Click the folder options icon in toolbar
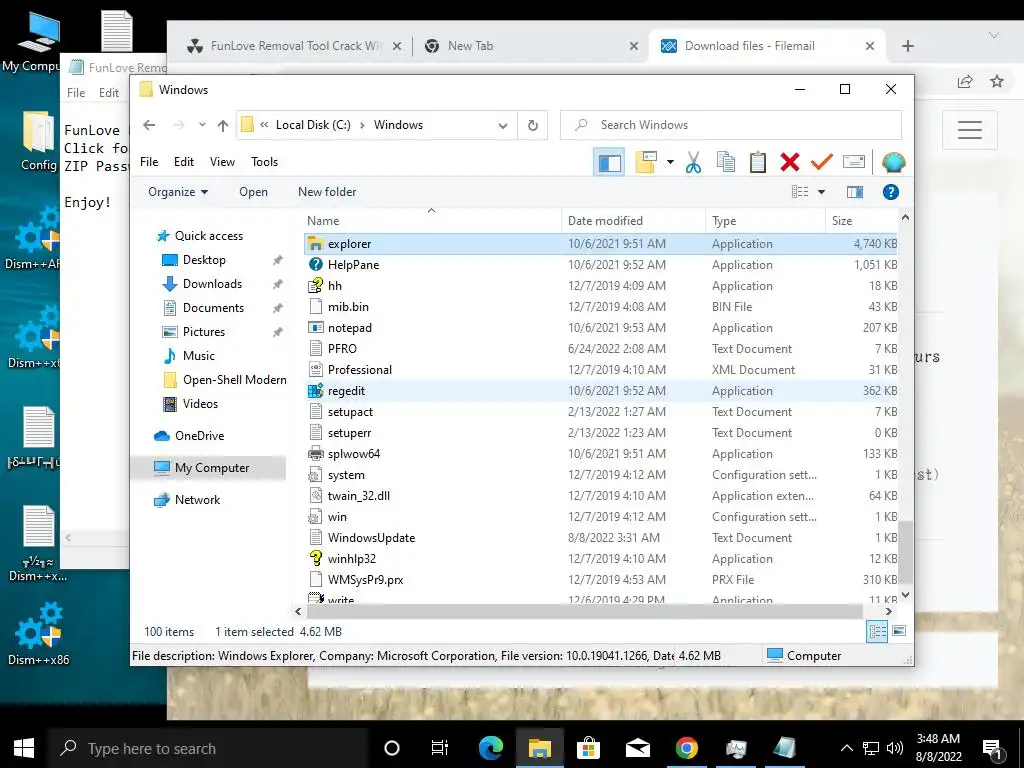This screenshot has width=1024, height=768. (645, 162)
